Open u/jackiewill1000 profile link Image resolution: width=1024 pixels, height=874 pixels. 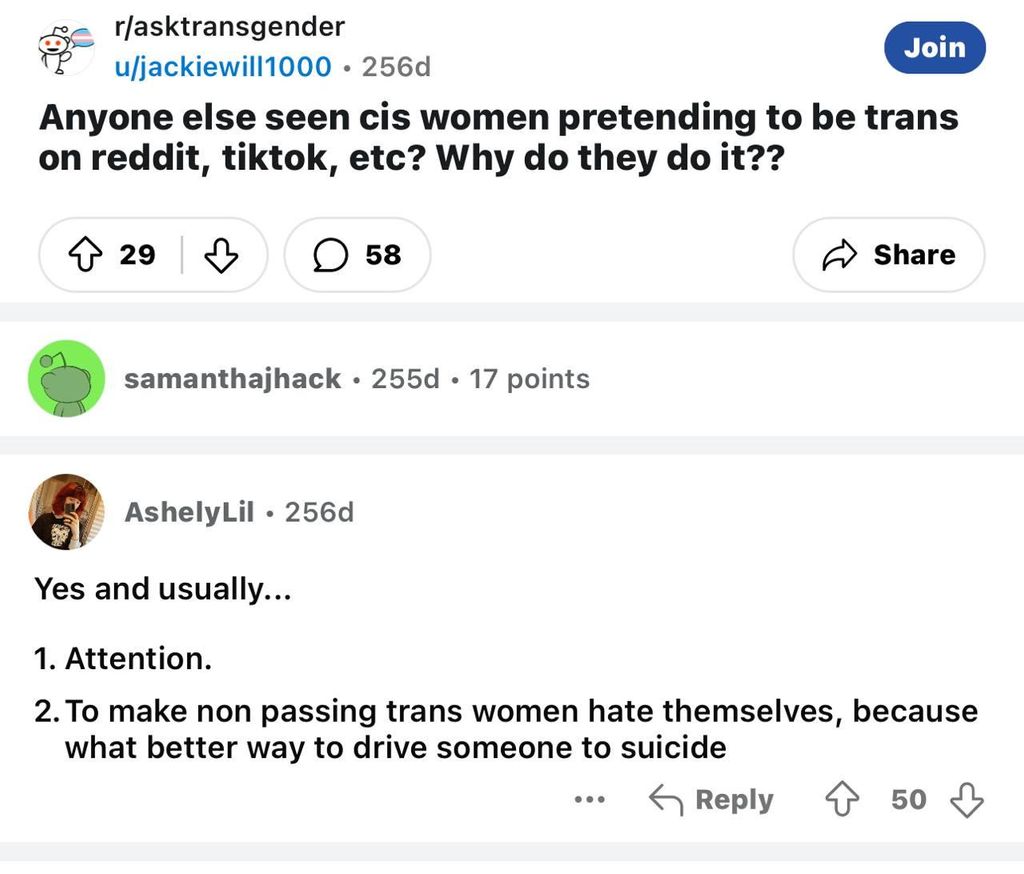pyautogui.click(x=225, y=67)
